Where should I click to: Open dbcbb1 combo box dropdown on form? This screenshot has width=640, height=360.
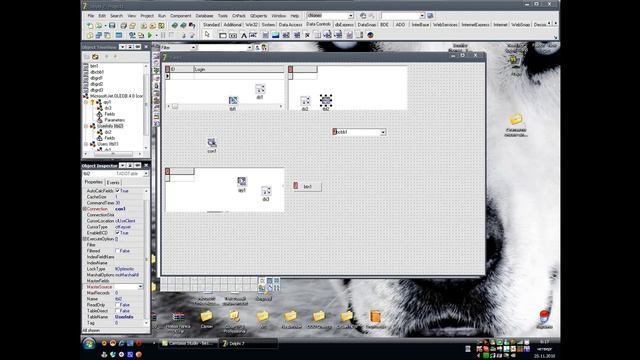tap(383, 132)
